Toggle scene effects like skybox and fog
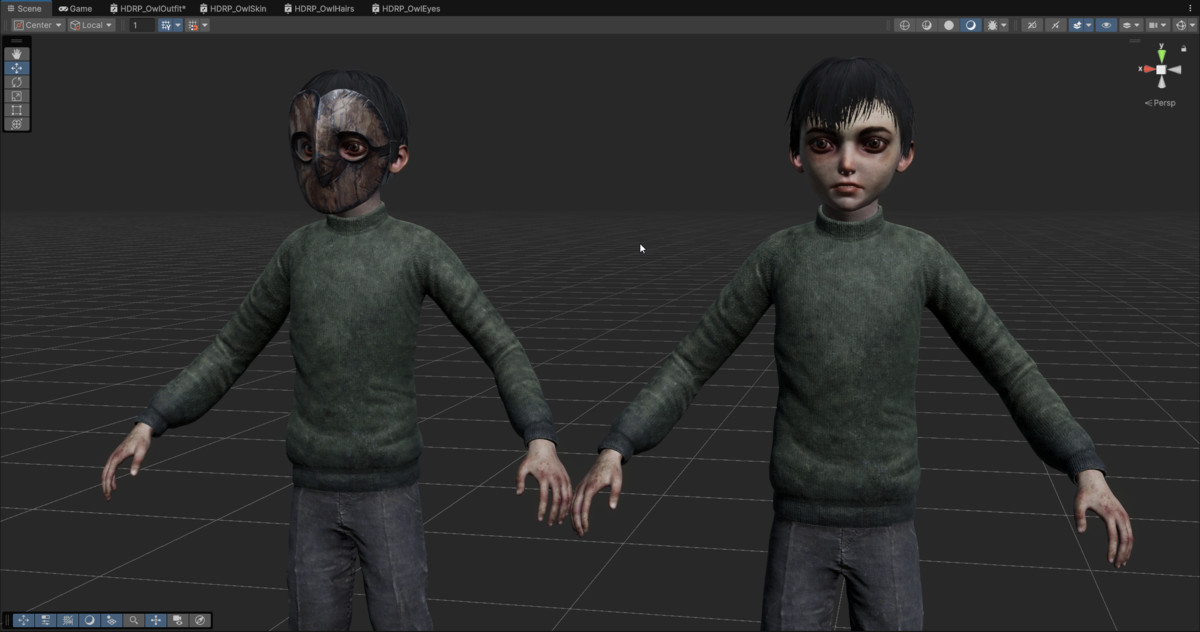Viewport: 1200px width, 632px height. click(1077, 25)
